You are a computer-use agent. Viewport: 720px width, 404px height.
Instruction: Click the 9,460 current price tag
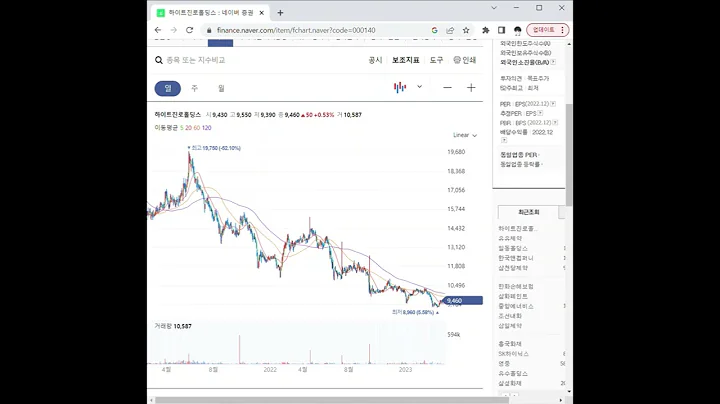[x=463, y=301]
